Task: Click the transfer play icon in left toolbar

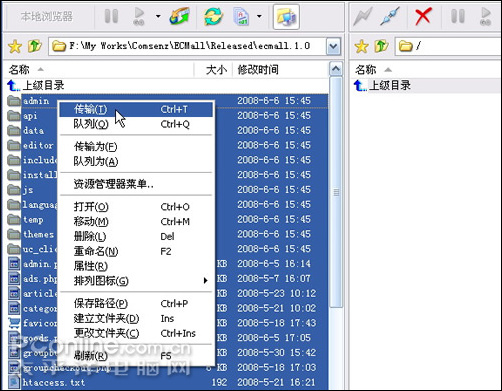Action: [x=139, y=16]
